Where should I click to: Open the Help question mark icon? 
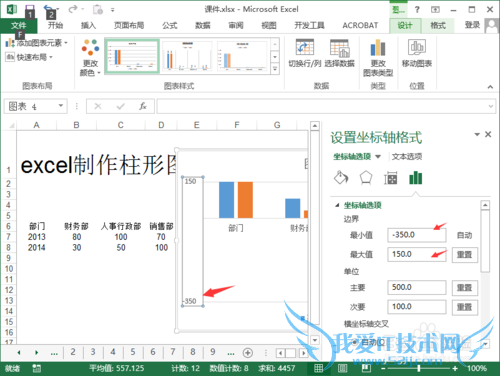pos(417,9)
